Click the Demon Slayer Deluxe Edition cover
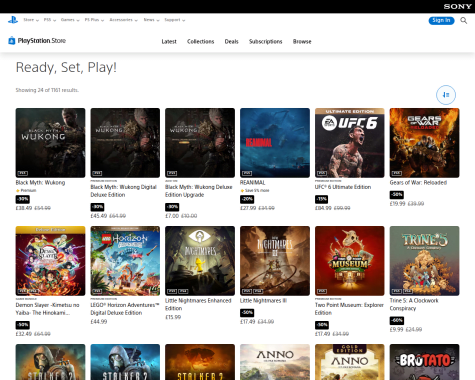The image size is (475, 380). 50,261
